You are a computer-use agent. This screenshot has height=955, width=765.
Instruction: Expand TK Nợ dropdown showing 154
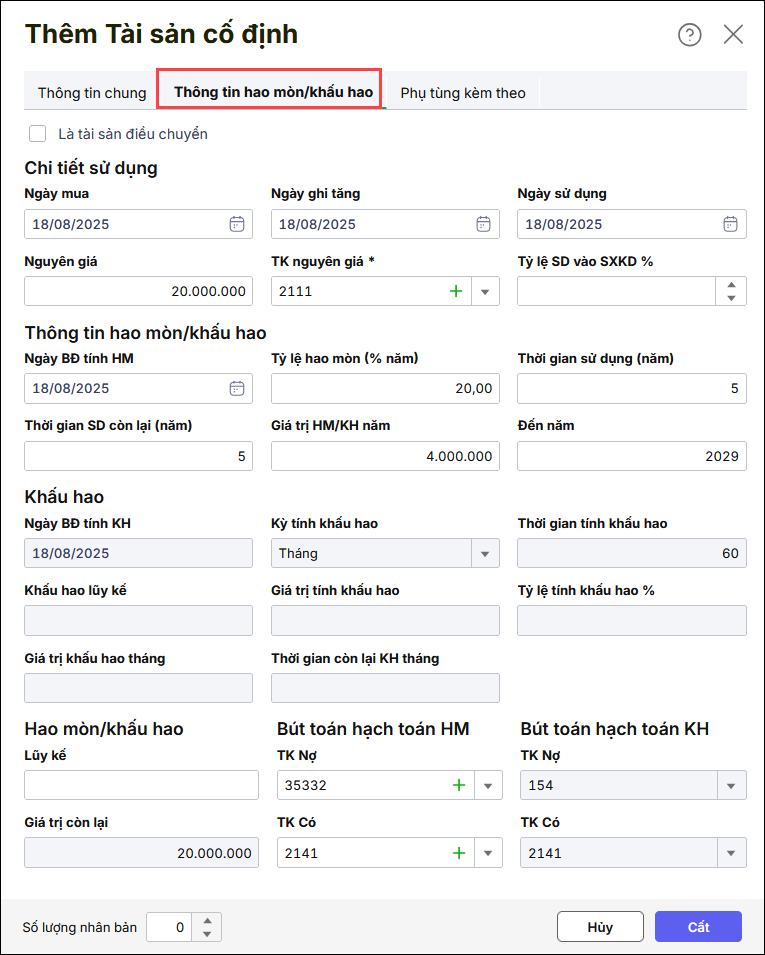[x=731, y=785]
